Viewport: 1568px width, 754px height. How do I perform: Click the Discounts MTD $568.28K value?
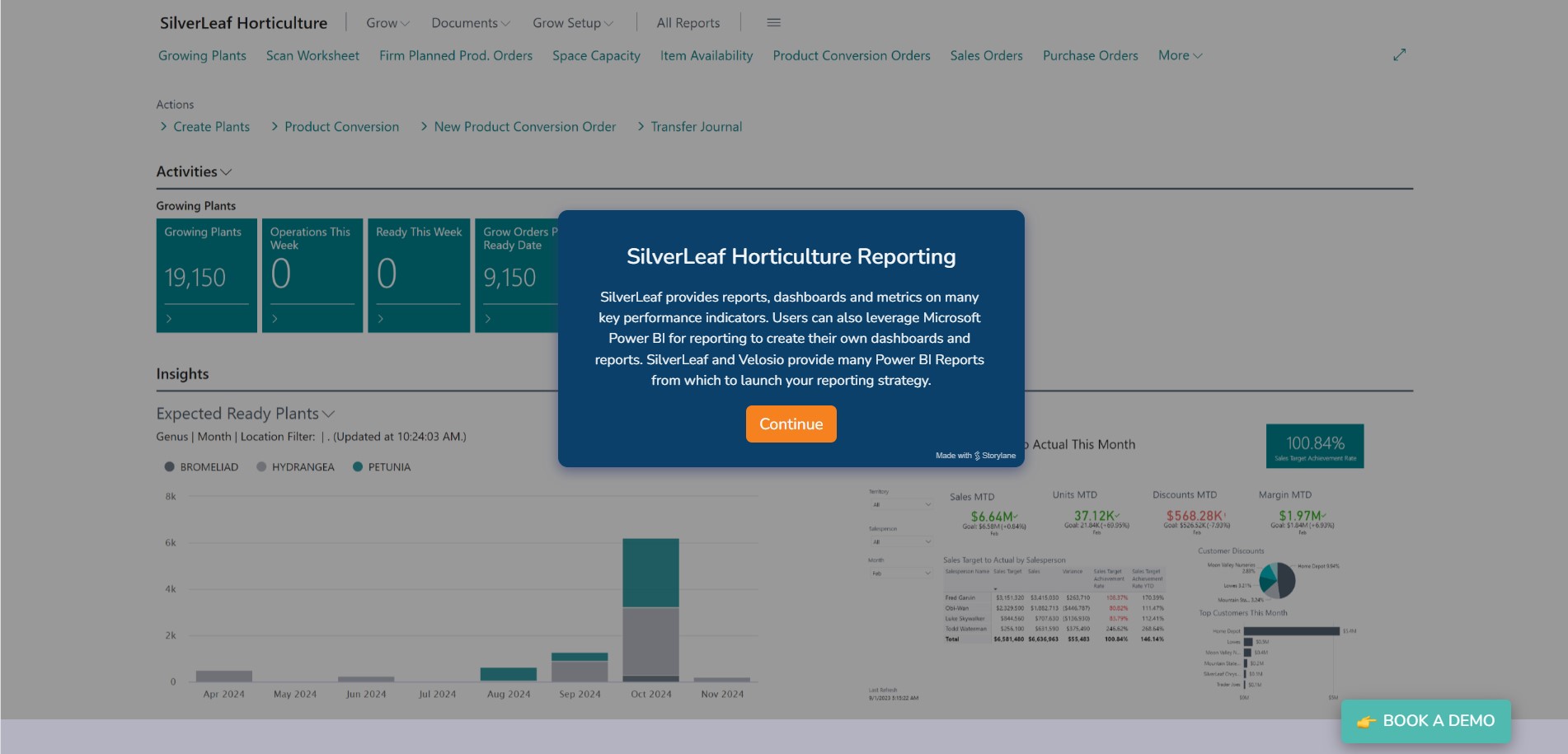point(1195,516)
